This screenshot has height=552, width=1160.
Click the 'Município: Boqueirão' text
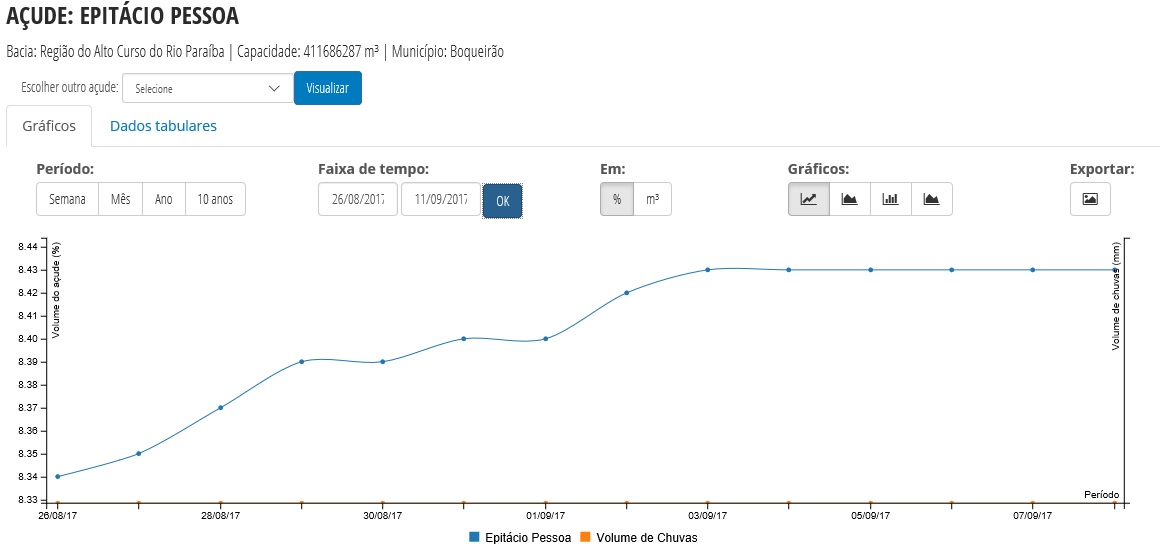pyautogui.click(x=448, y=52)
